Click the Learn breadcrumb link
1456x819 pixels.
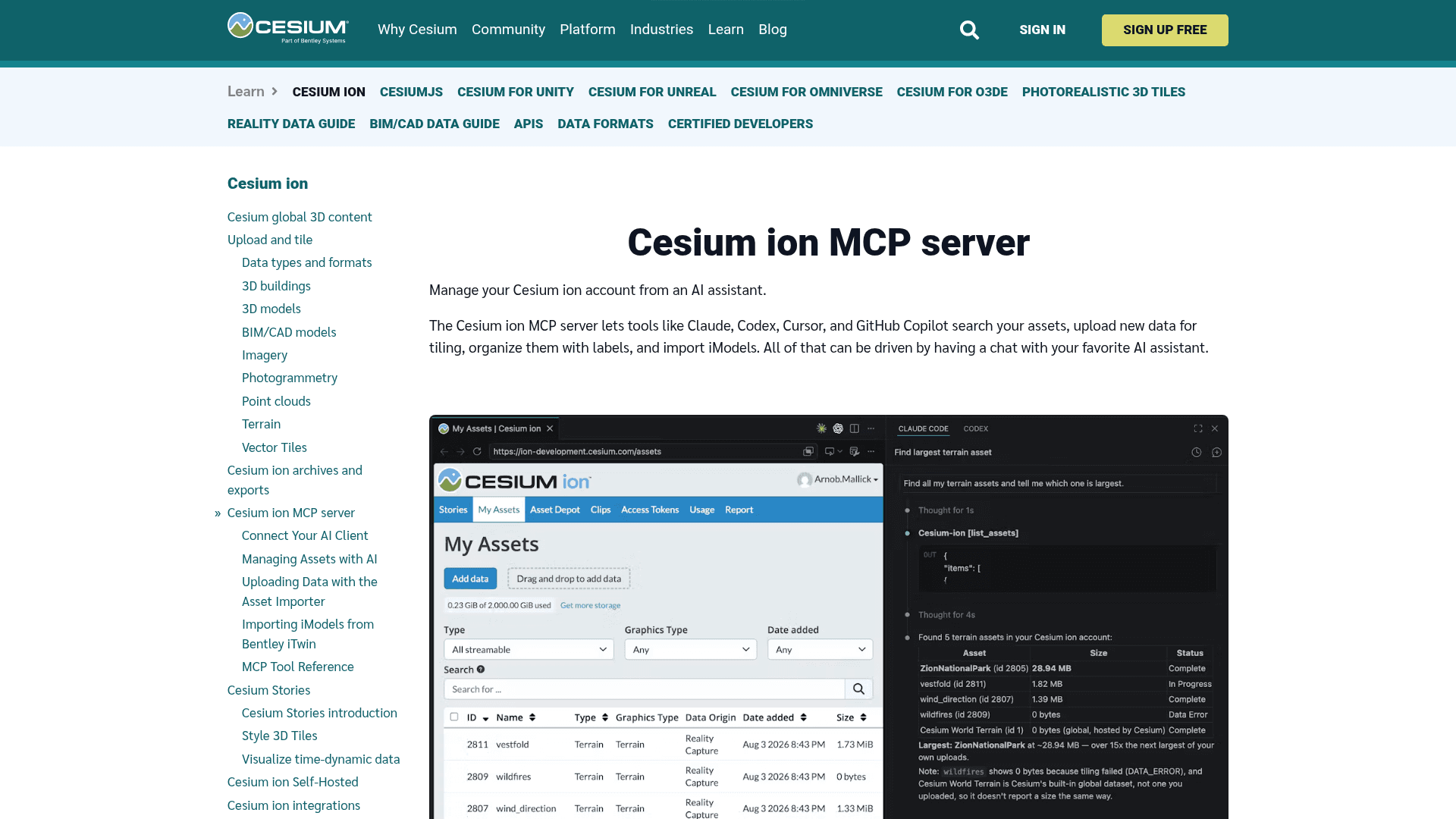tap(246, 92)
